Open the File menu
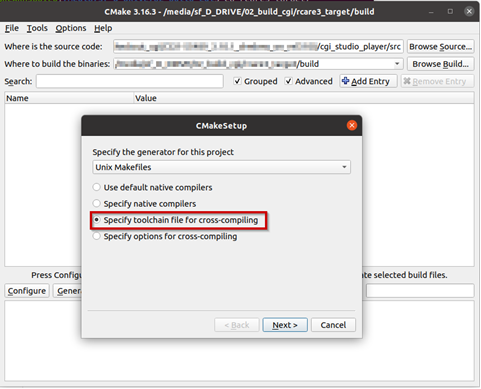Viewport: 481px width, 389px height. 12,28
